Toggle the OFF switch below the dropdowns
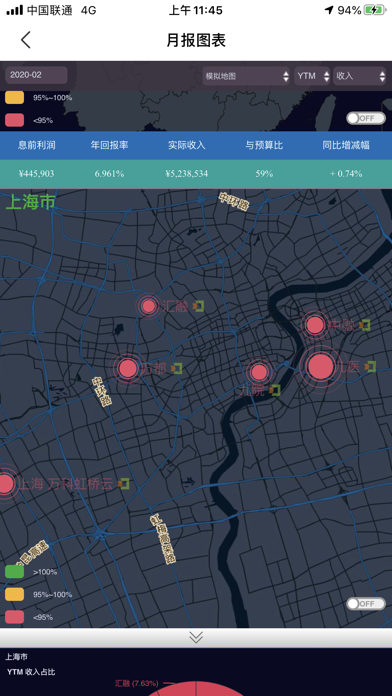This screenshot has width=392, height=696. (x=366, y=118)
